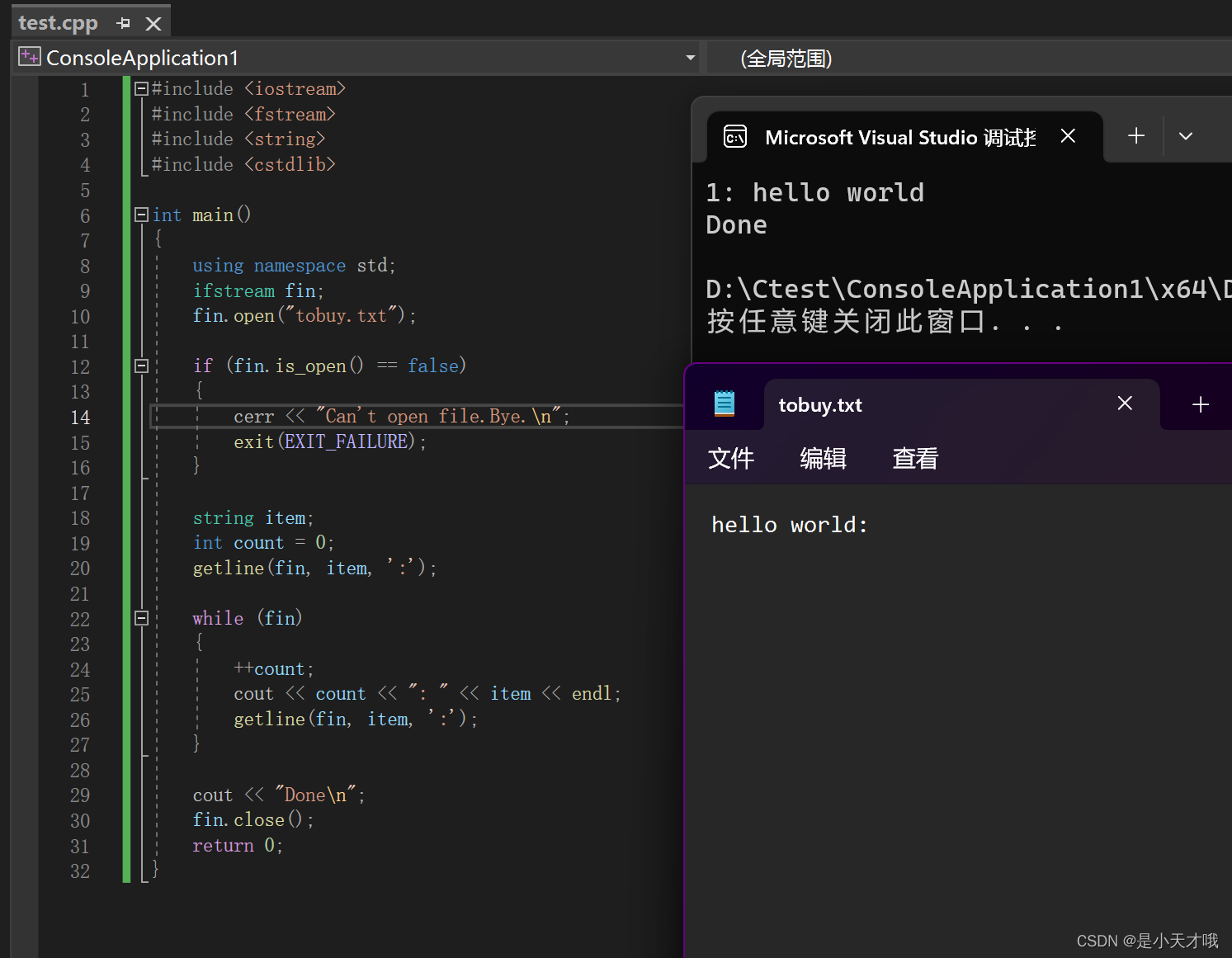Viewport: 1232px width, 958px height.
Task: Click the CSDN watermark link
Action: (1147, 940)
